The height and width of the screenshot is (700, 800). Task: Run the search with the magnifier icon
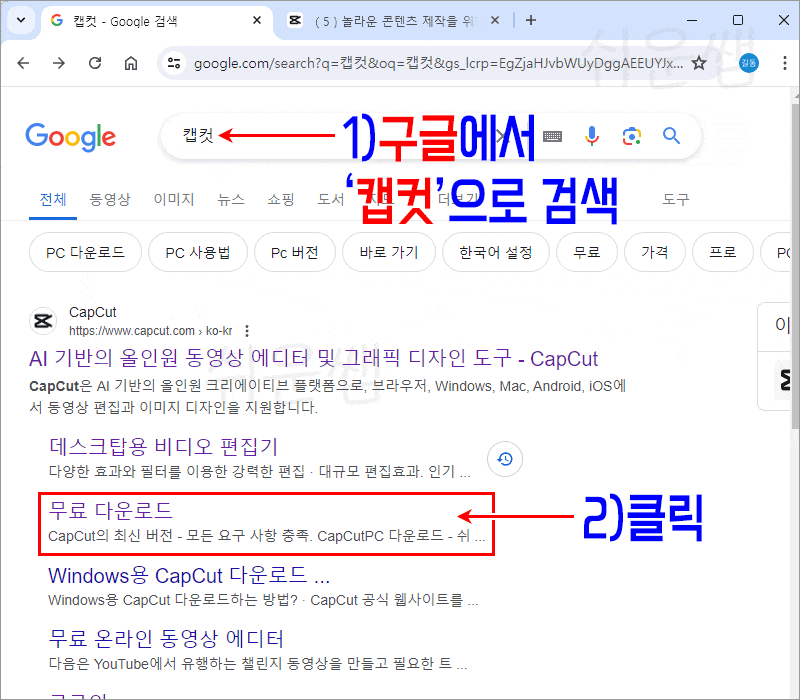tap(672, 136)
